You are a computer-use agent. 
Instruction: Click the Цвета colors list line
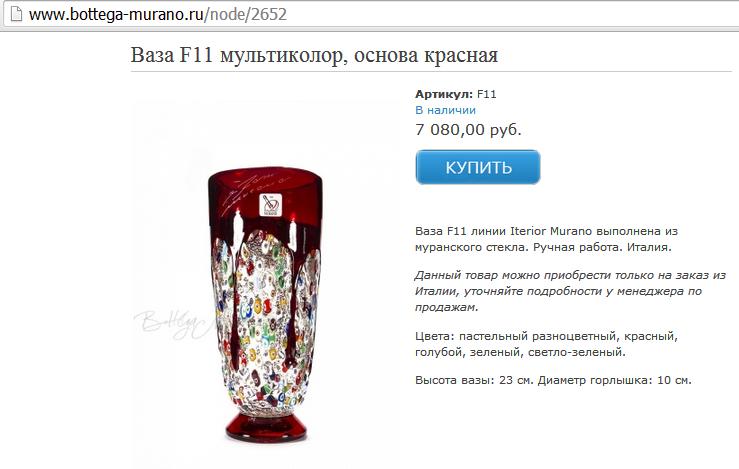click(x=547, y=344)
